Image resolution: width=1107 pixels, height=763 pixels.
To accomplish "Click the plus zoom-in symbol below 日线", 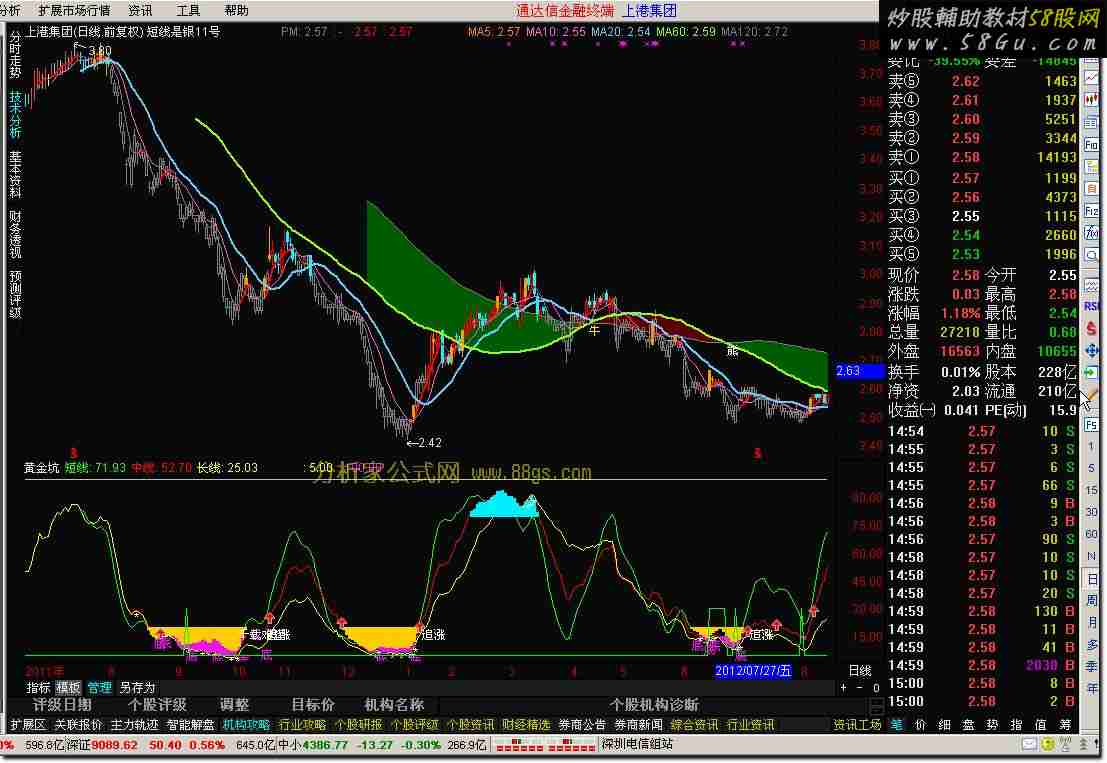I will coord(844,687).
